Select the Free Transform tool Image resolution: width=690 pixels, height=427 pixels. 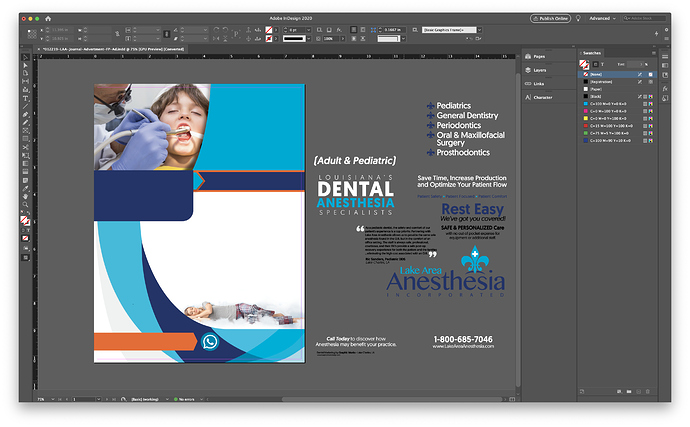pyautogui.click(x=26, y=155)
